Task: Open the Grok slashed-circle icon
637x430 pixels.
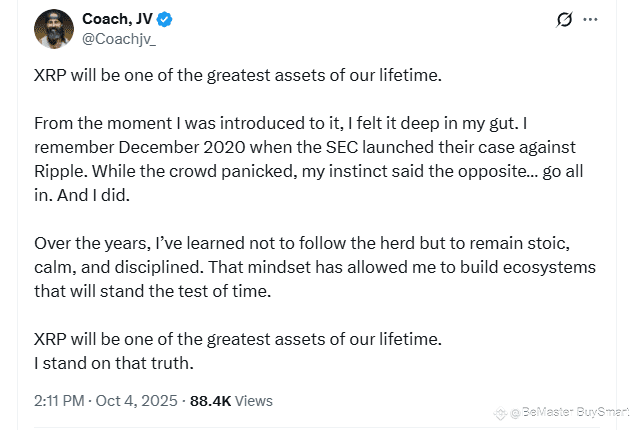Action: click(564, 19)
